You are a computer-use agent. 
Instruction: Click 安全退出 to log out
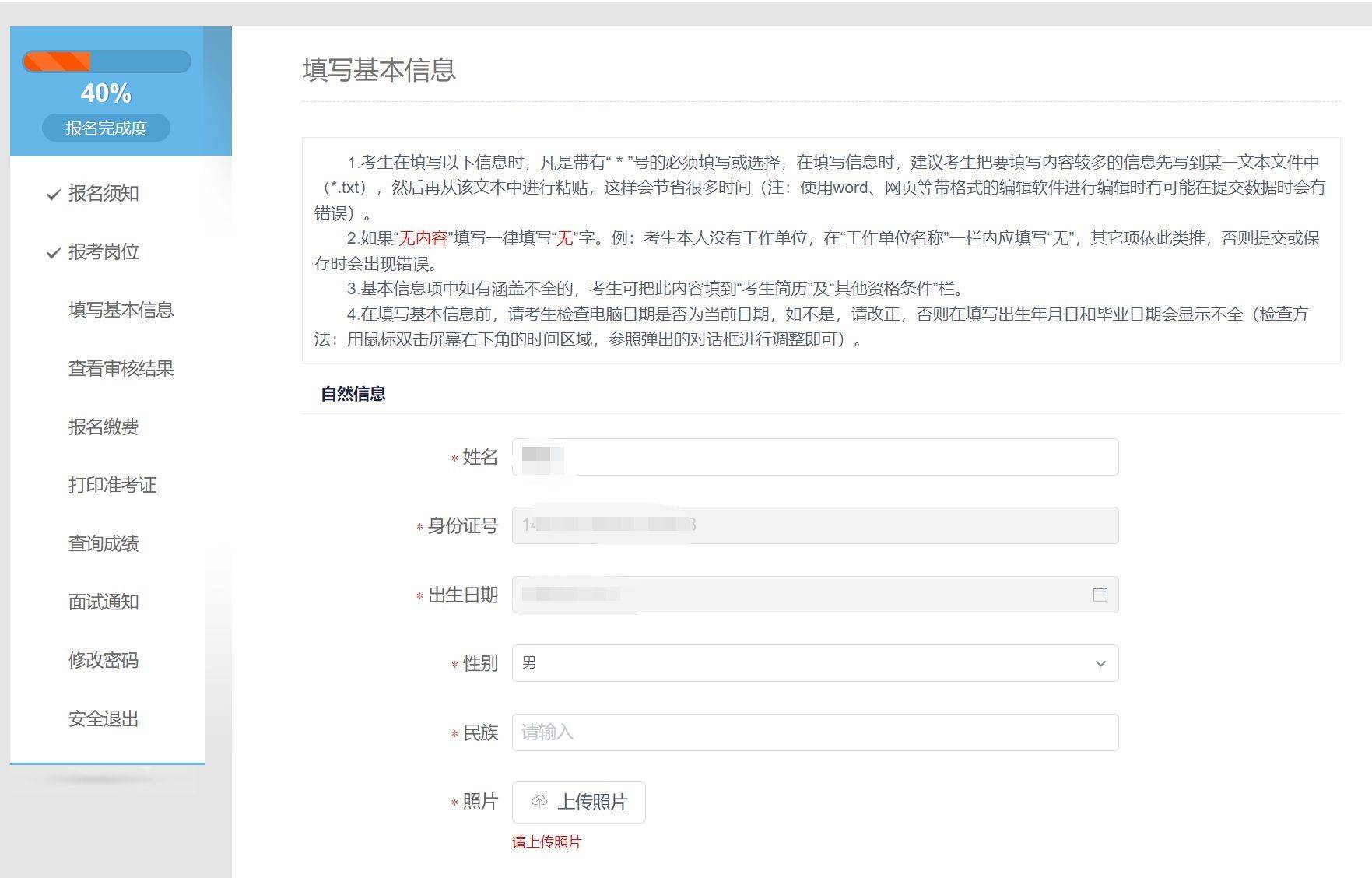[x=104, y=719]
